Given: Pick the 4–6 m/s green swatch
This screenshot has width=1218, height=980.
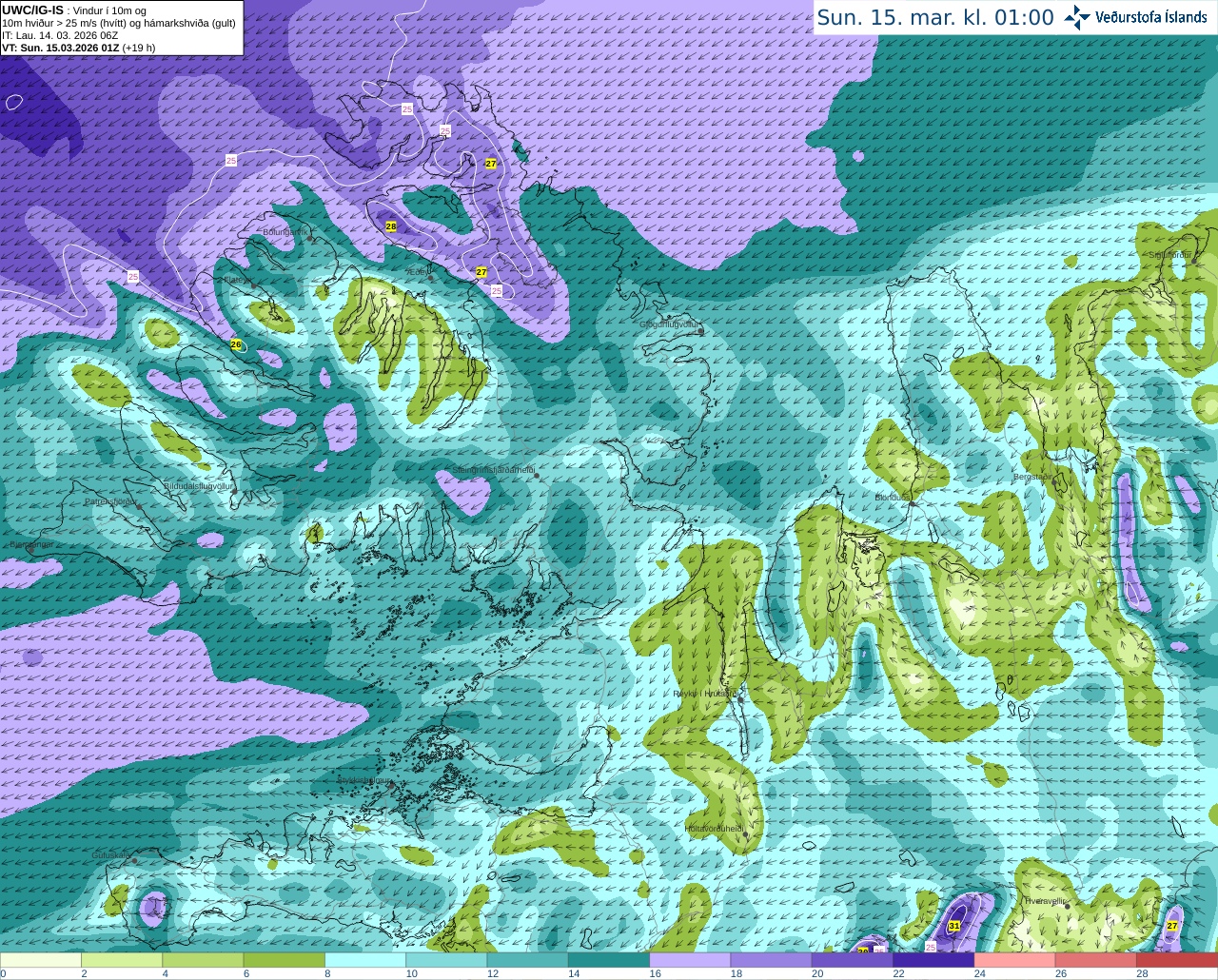Looking at the screenshot, I should pos(203,960).
